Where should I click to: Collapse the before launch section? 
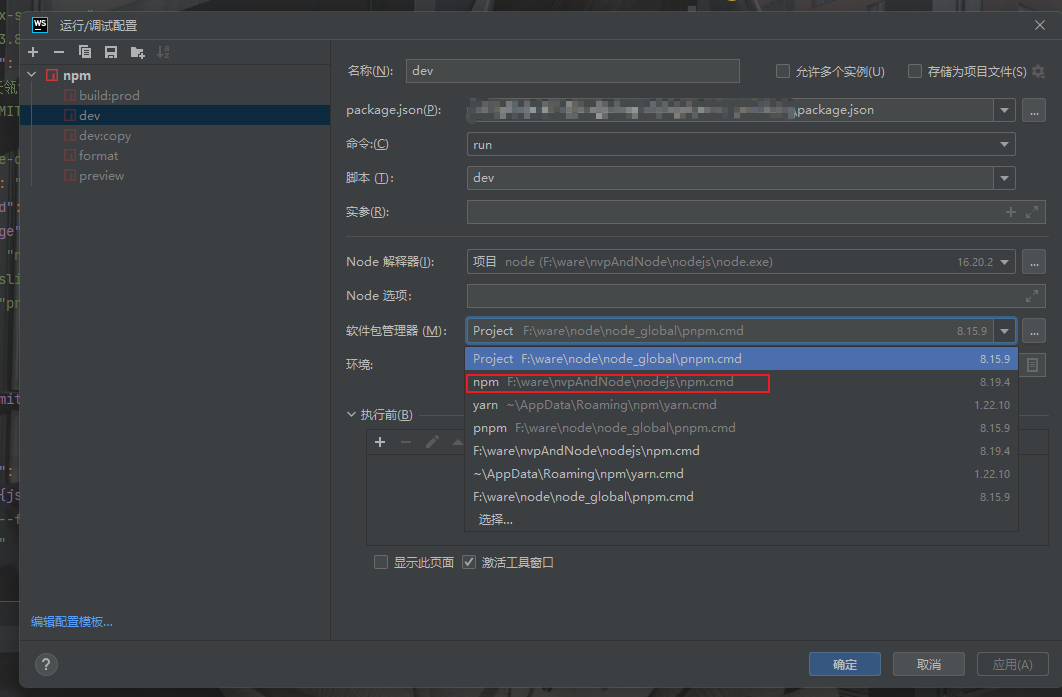(x=352, y=413)
